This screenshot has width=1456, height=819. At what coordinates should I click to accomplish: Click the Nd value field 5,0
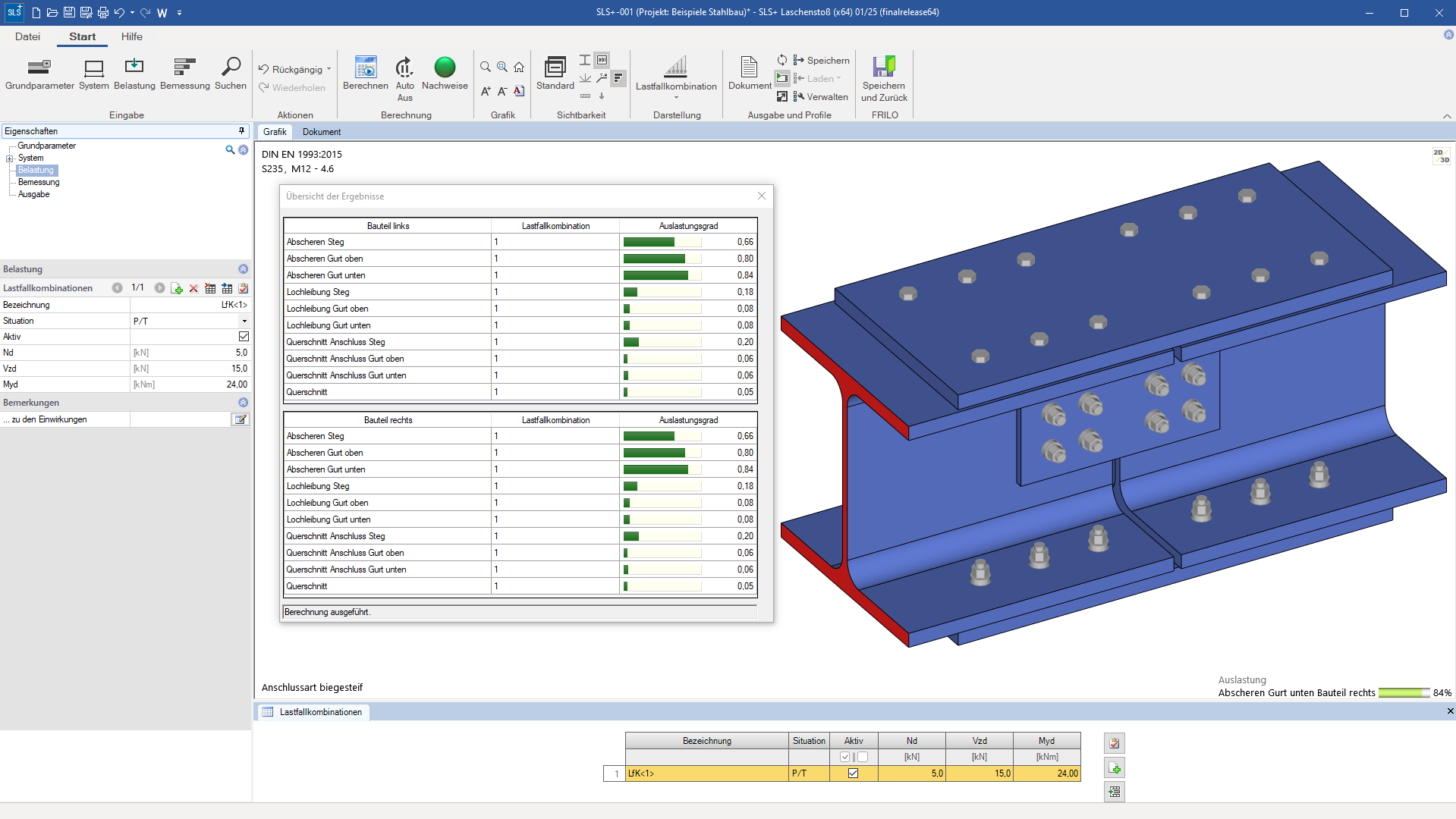tap(190, 353)
